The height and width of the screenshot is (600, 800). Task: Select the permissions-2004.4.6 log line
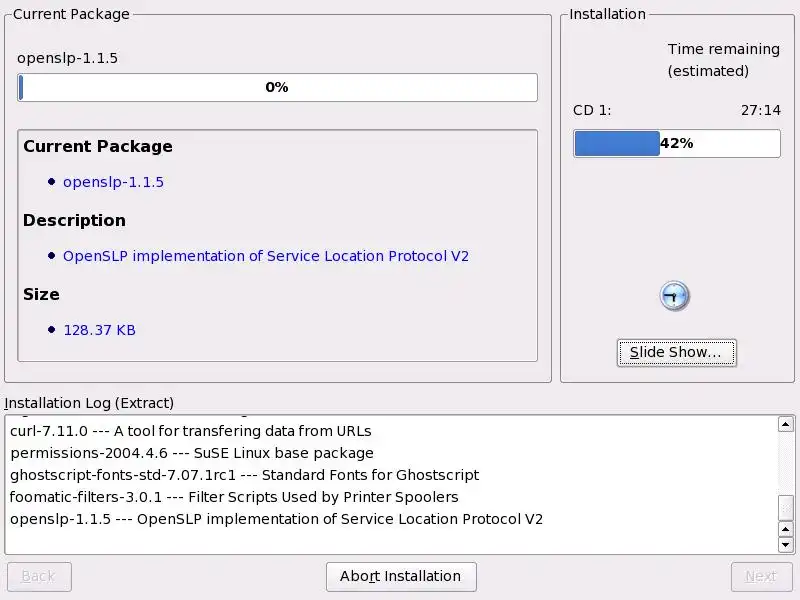tap(177, 453)
